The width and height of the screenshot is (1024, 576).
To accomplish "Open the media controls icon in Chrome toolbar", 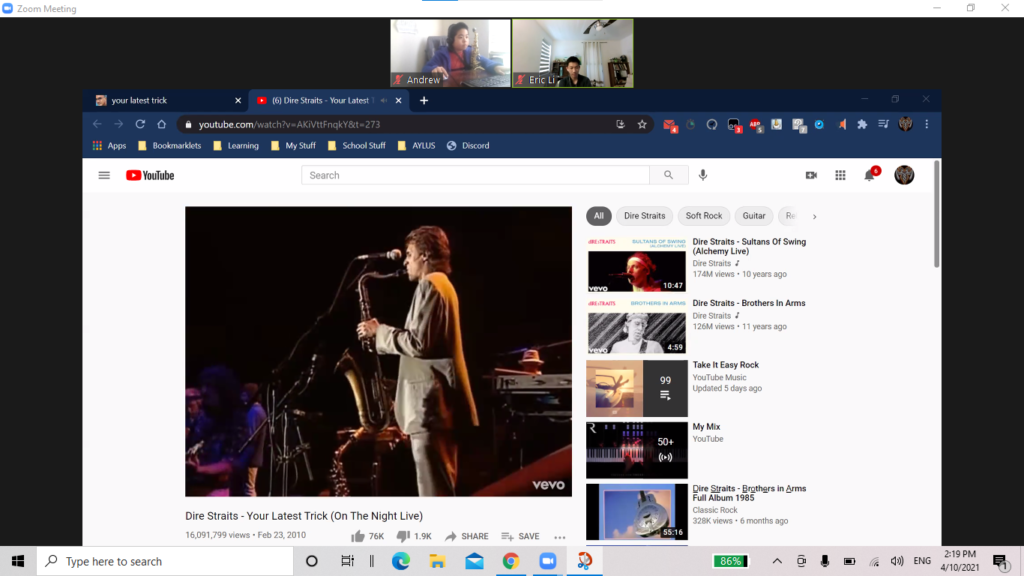I will (x=884, y=124).
